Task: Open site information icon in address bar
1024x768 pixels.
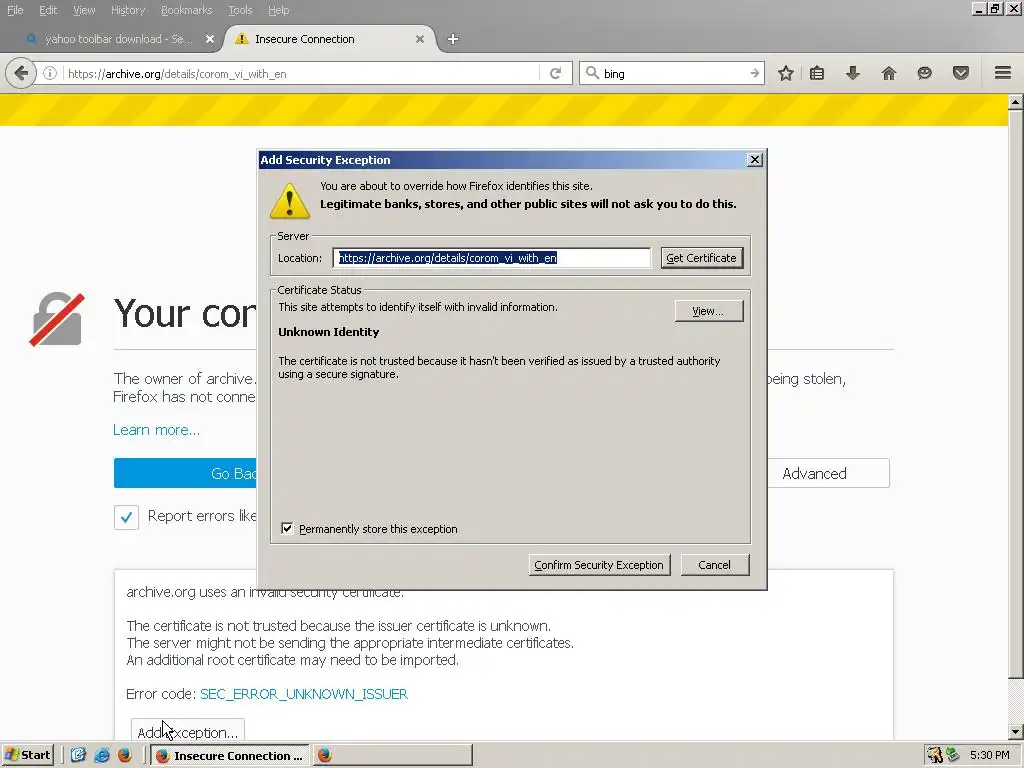Action: pyautogui.click(x=50, y=74)
